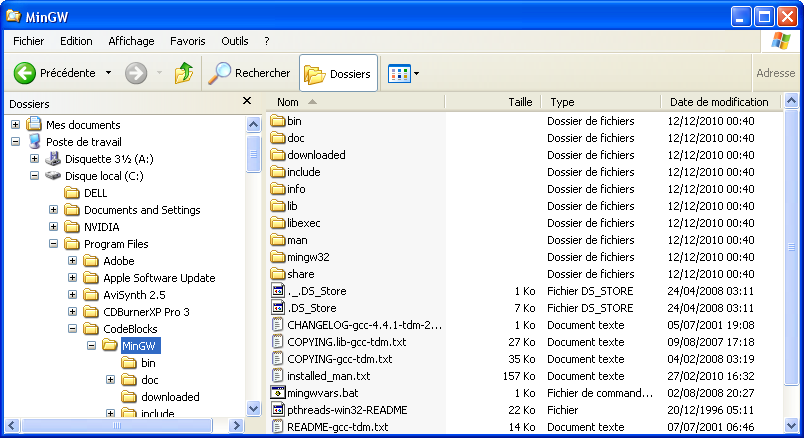The image size is (804, 438).
Task: Click pthreads-win32-README file icon
Action: 277,409
